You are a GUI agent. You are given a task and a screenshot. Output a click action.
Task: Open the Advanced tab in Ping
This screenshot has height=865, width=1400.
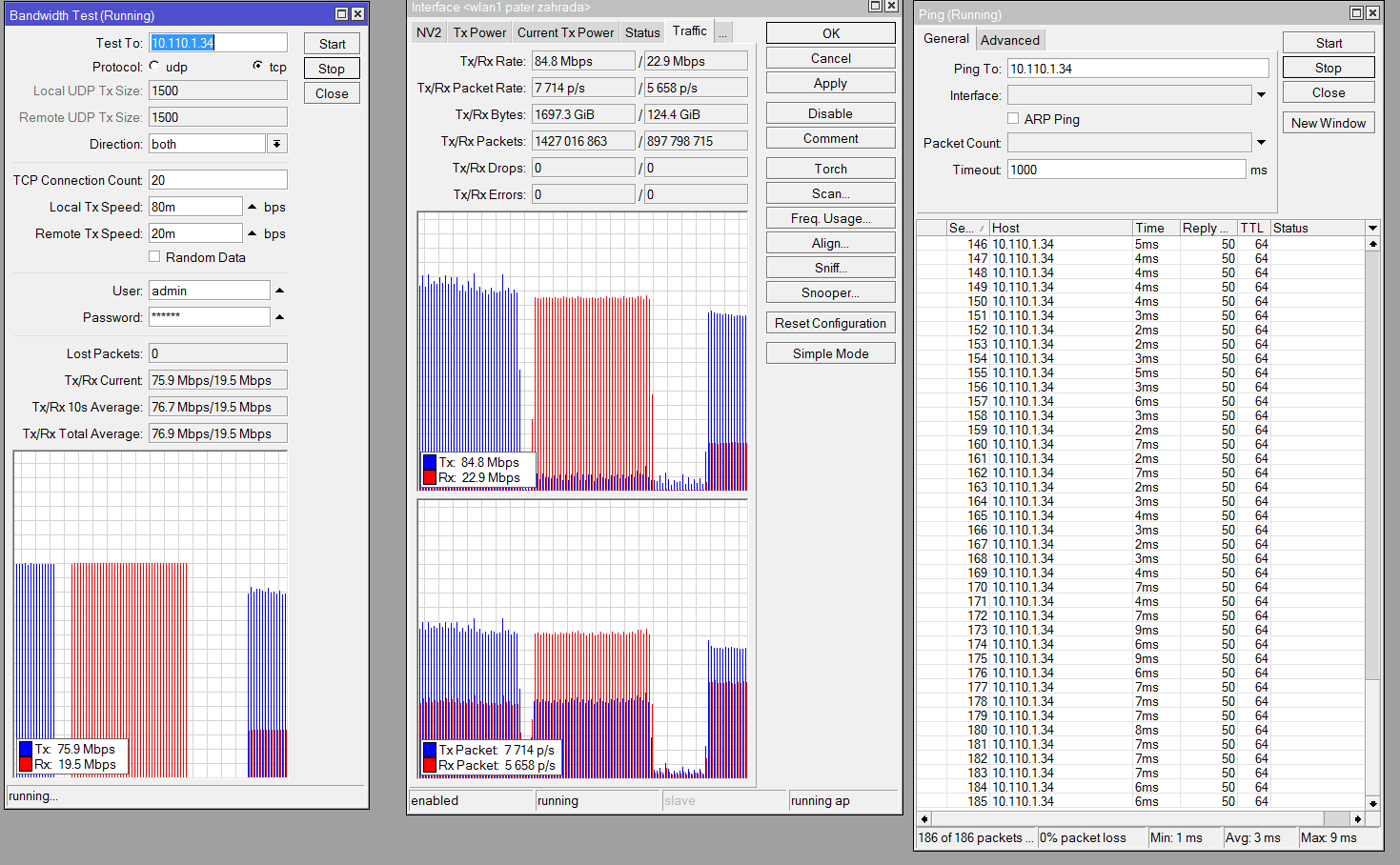pos(1010,40)
